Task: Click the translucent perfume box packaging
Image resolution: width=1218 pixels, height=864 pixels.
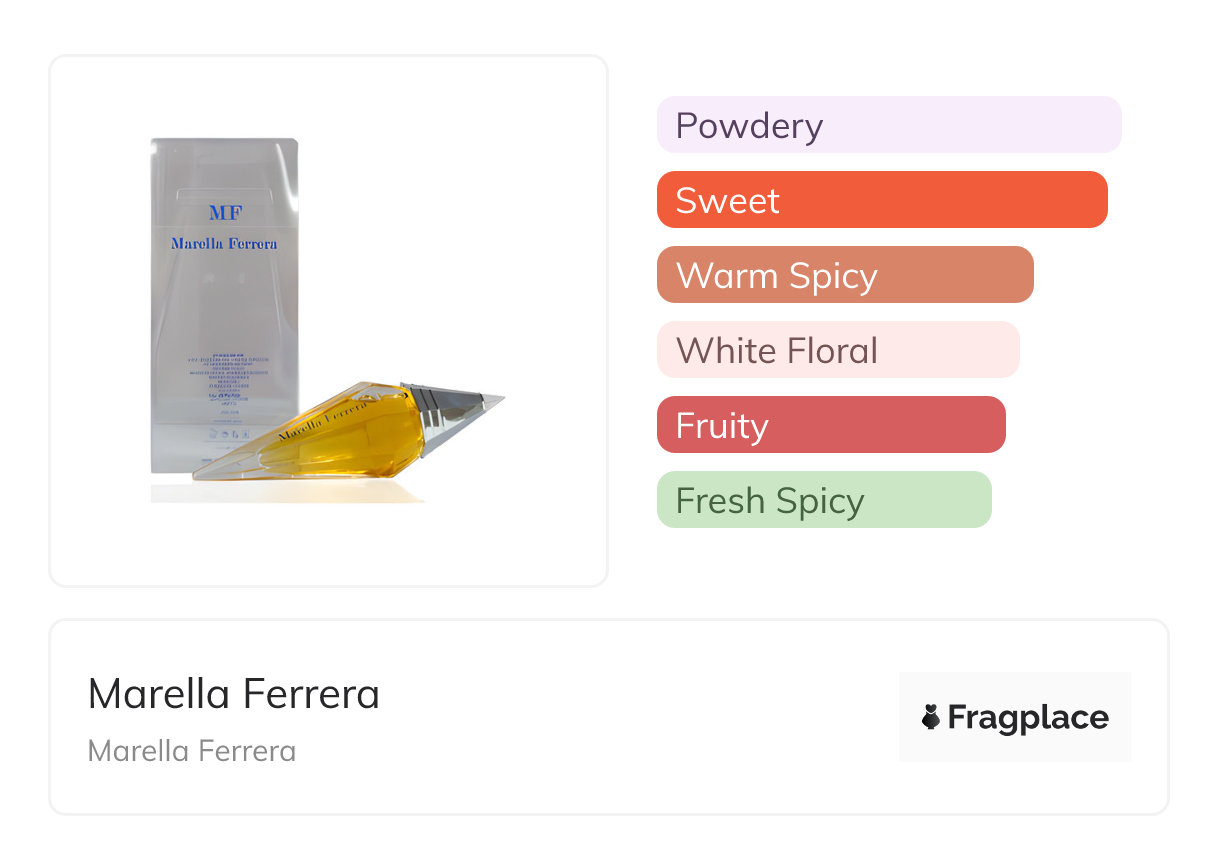Action: coord(224,300)
